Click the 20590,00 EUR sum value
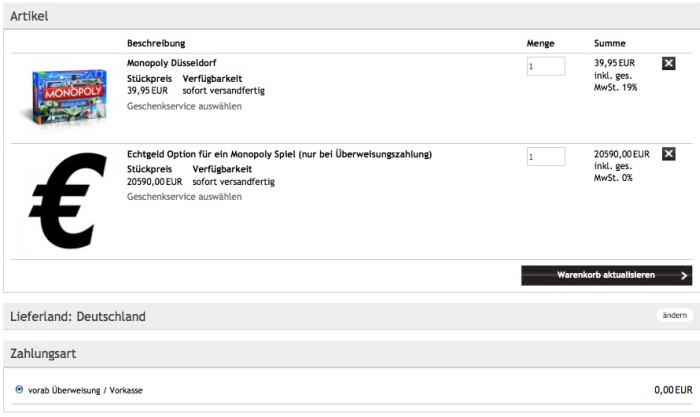 point(621,154)
